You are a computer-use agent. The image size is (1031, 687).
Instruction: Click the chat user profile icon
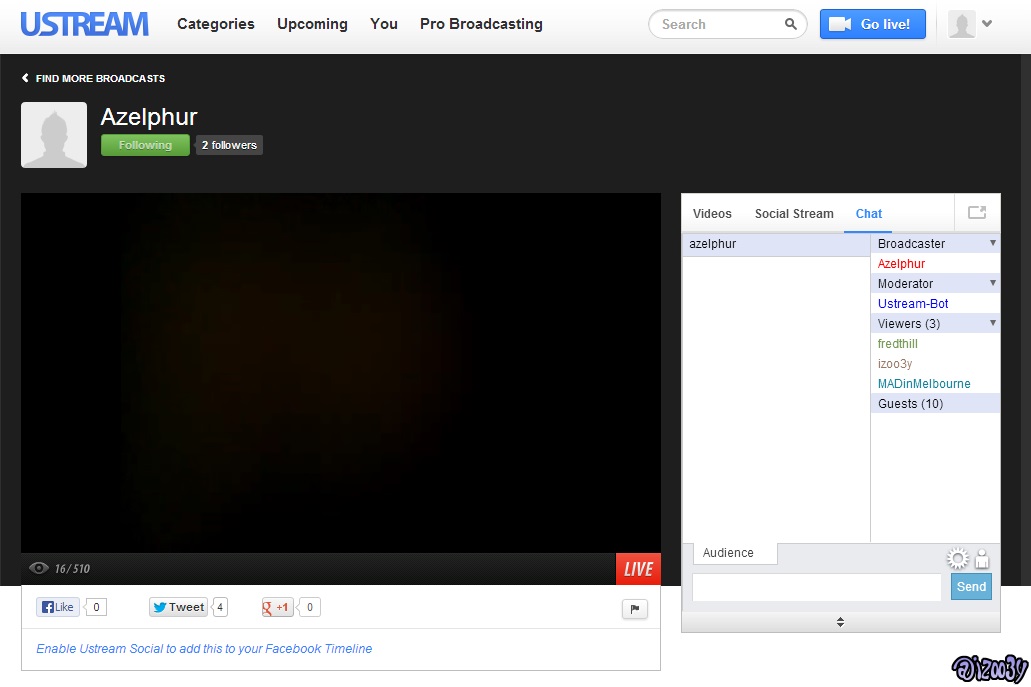pos(982,559)
